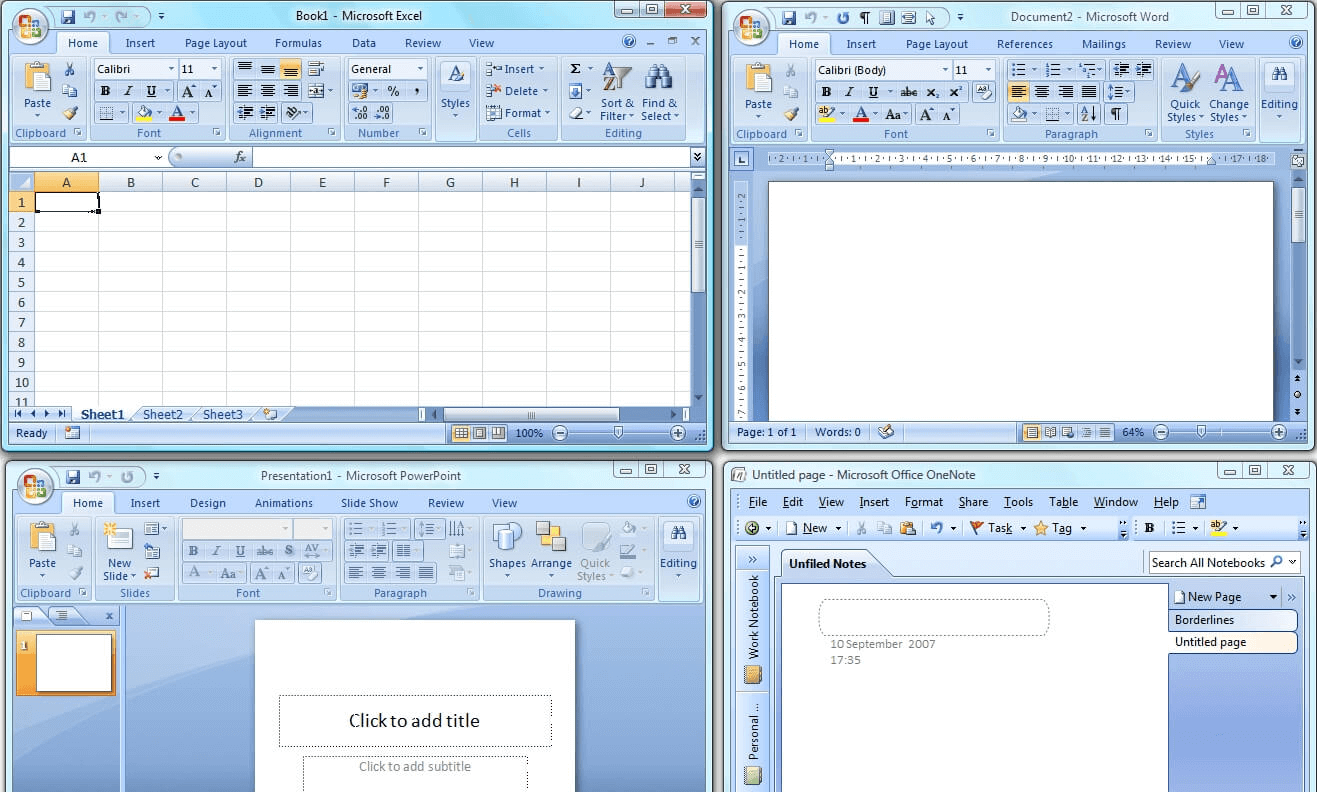This screenshot has height=792, width=1317.
Task: Open the References tab in Word
Action: [1025, 44]
